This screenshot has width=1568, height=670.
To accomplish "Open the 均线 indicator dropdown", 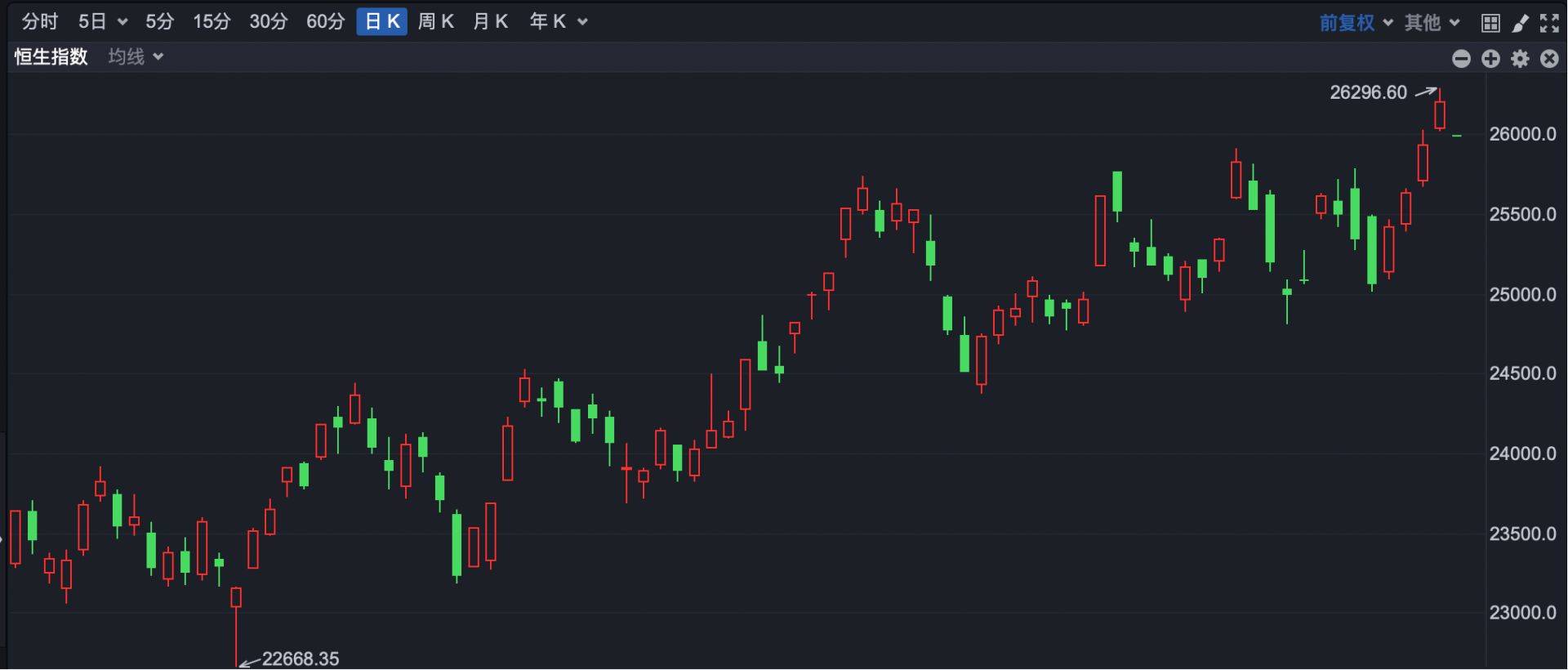I will [x=136, y=56].
